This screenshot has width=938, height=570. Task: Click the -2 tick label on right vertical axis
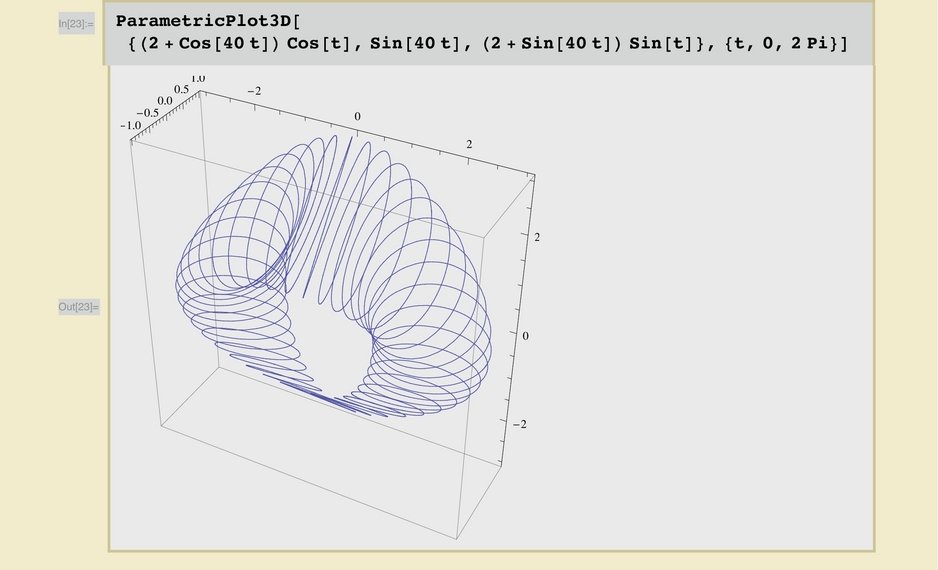tap(519, 424)
